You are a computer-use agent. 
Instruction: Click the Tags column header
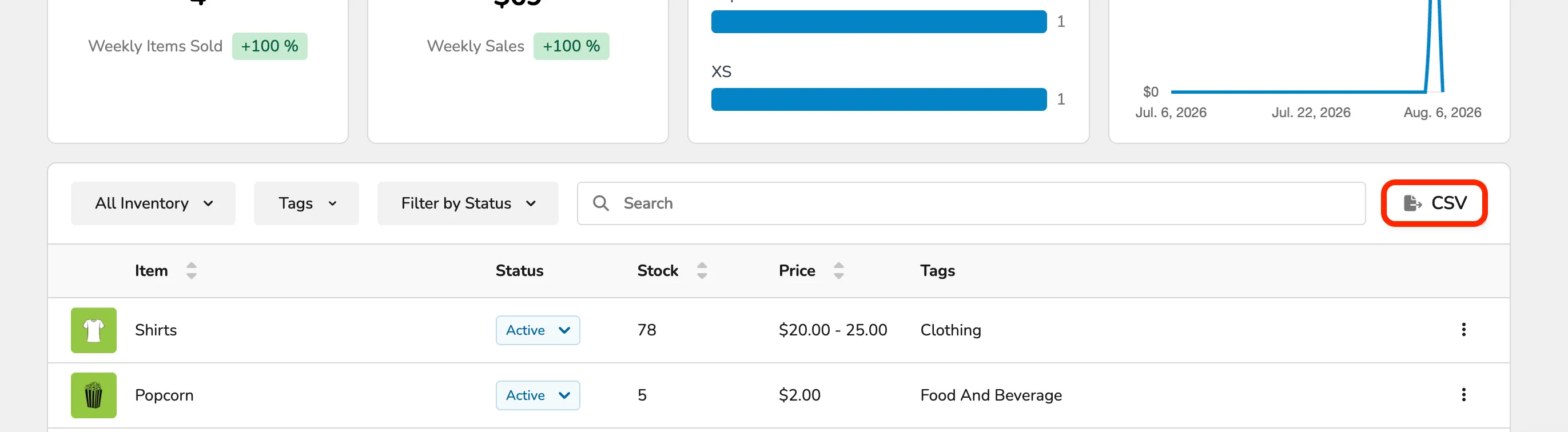point(937,271)
